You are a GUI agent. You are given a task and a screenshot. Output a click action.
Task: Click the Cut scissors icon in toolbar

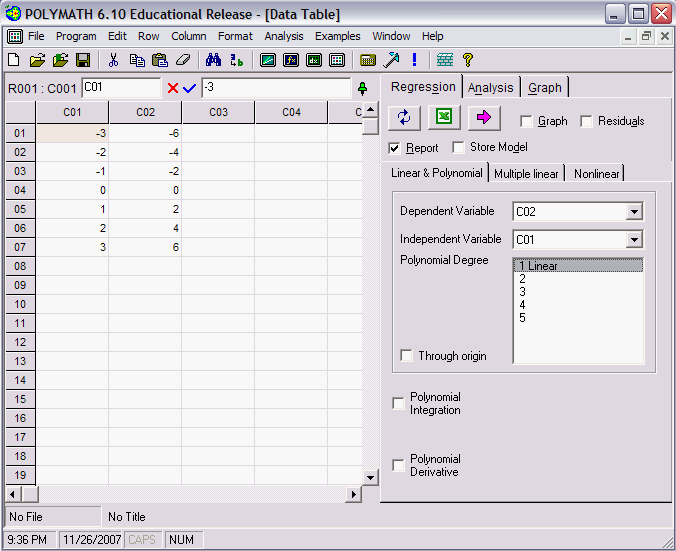tap(113, 60)
